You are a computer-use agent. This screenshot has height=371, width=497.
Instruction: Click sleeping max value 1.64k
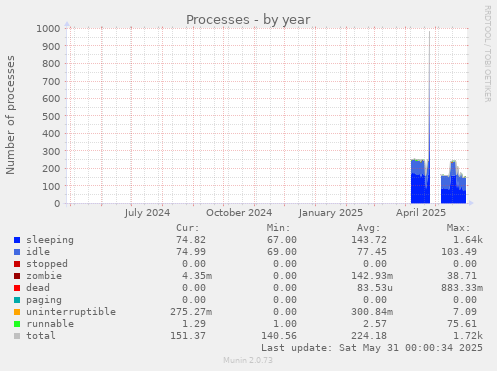tap(468, 240)
